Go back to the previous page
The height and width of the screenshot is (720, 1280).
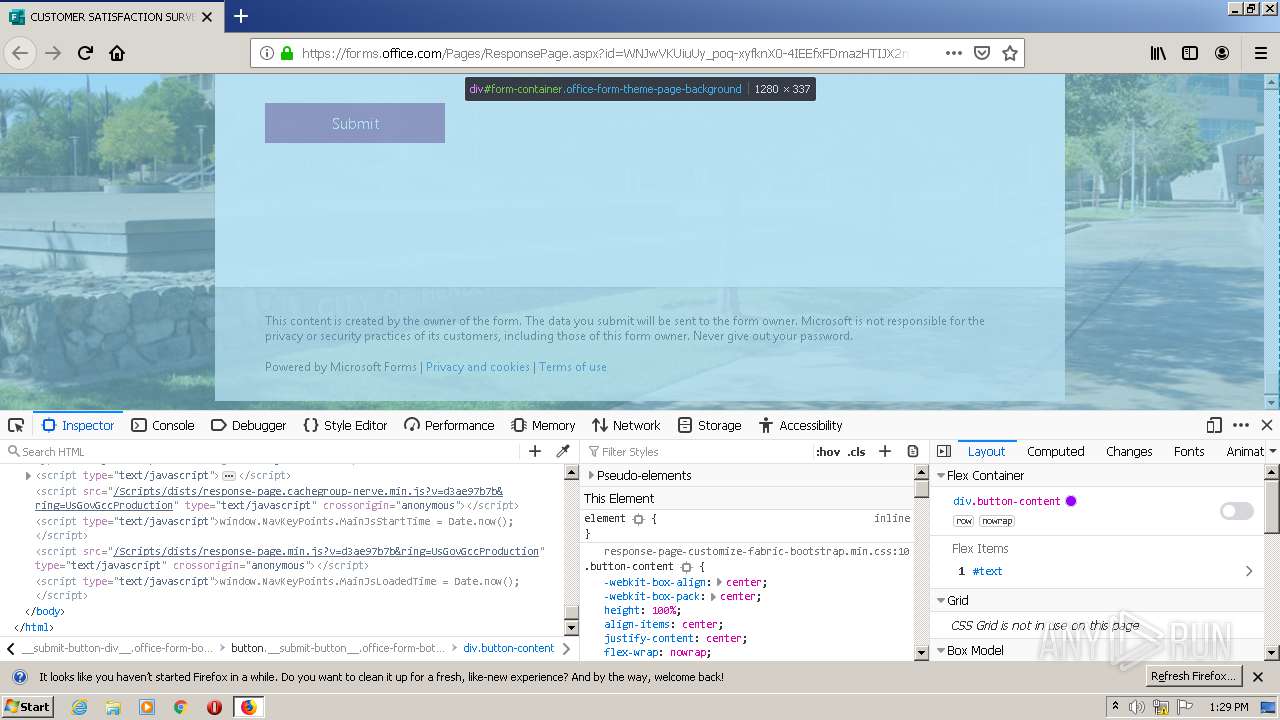pyautogui.click(x=20, y=53)
